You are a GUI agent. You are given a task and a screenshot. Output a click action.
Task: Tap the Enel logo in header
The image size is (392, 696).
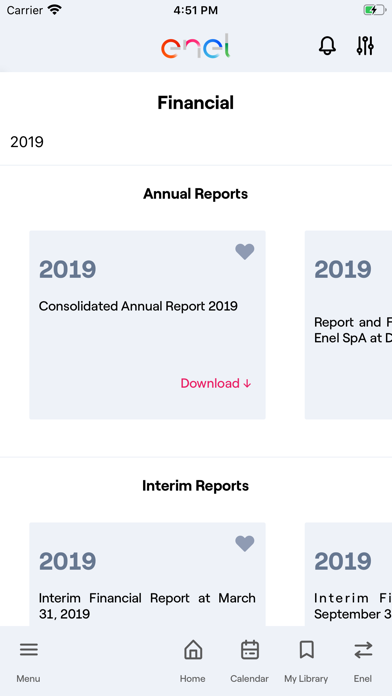click(196, 46)
